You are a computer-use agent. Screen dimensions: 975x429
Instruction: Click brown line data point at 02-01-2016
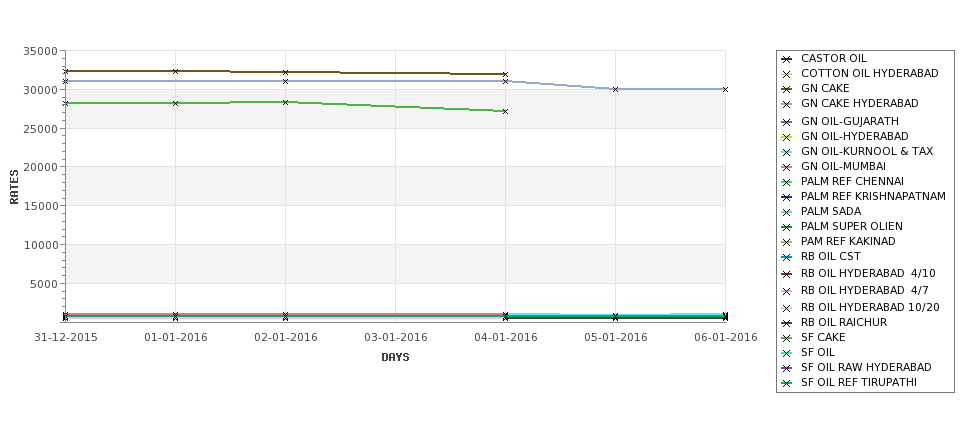click(x=285, y=73)
